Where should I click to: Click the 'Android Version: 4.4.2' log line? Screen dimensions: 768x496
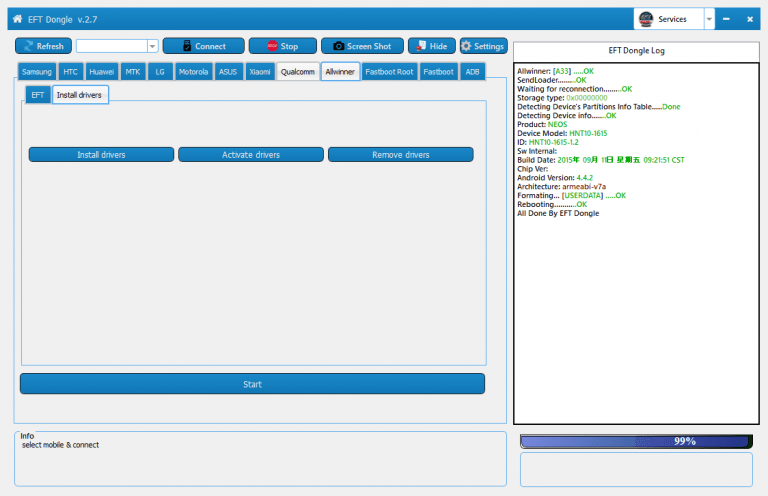pyautogui.click(x=555, y=178)
